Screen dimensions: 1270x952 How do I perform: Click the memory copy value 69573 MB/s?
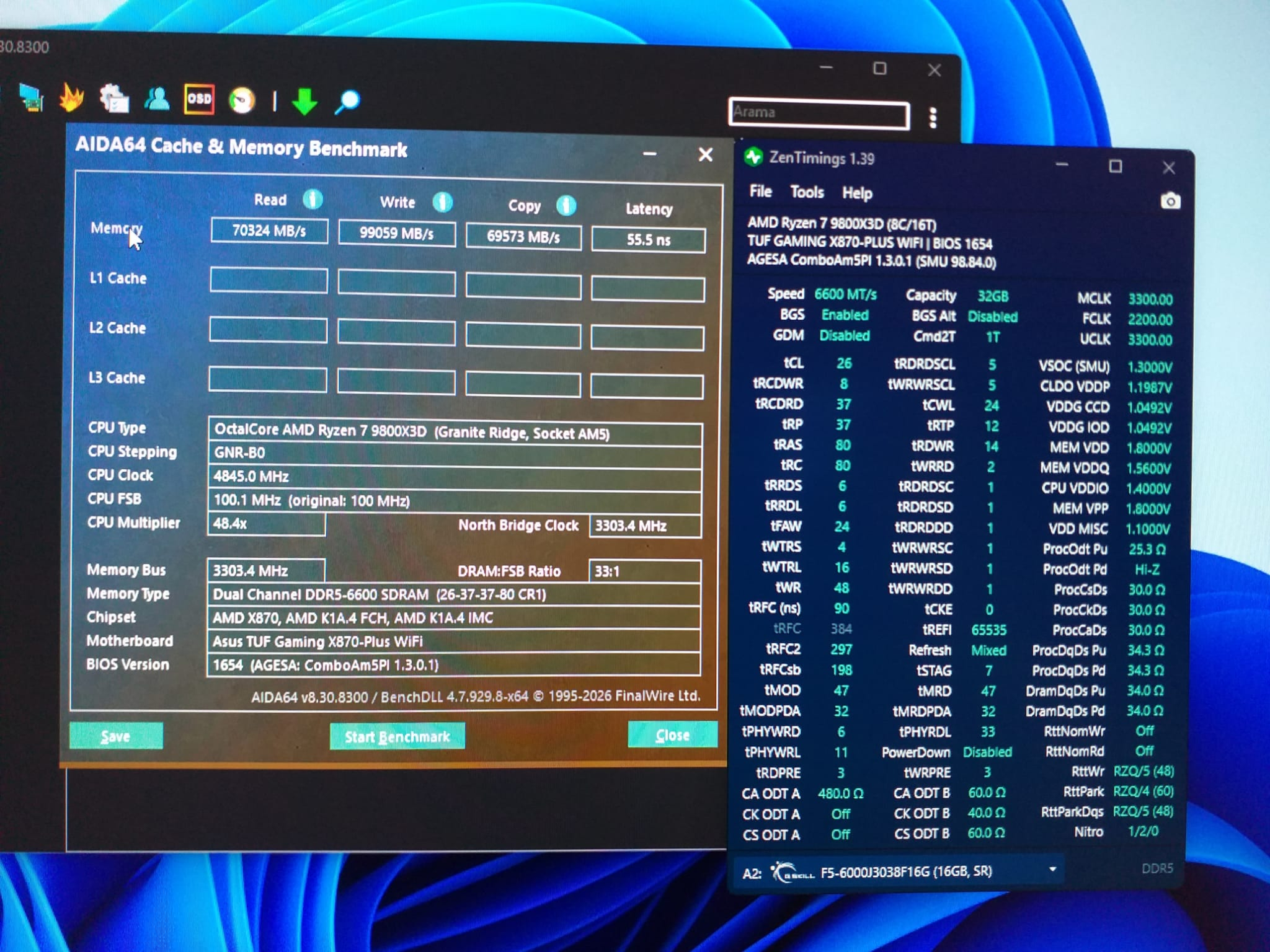[523, 237]
